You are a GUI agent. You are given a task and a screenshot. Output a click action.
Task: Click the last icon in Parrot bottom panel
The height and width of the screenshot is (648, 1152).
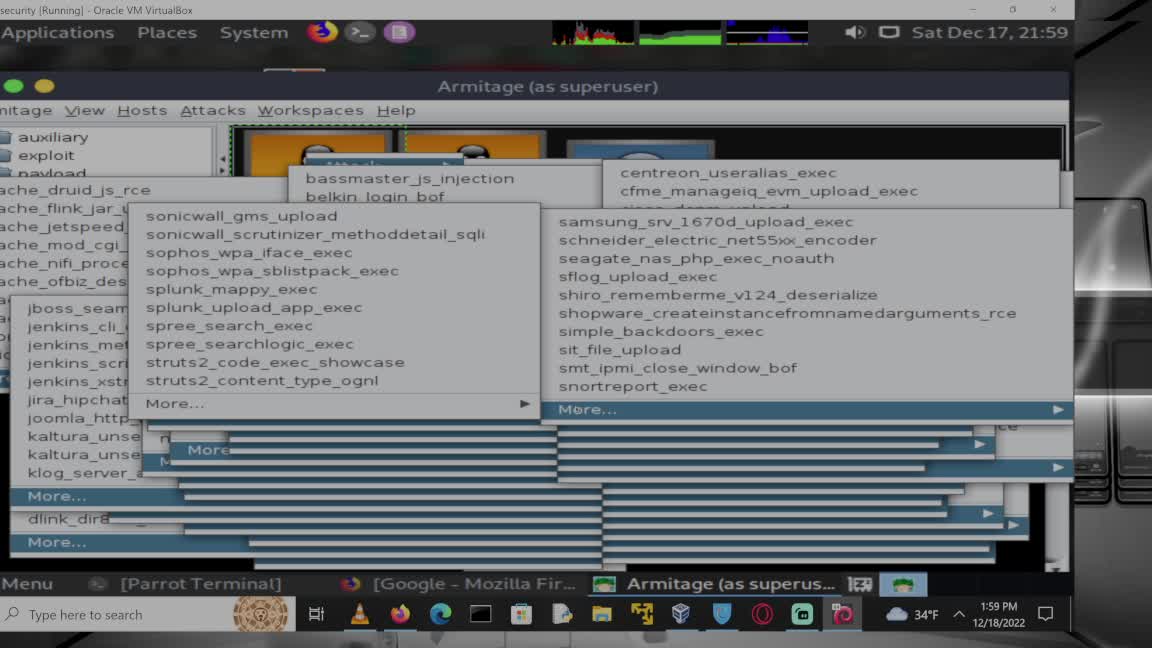[x=903, y=584]
